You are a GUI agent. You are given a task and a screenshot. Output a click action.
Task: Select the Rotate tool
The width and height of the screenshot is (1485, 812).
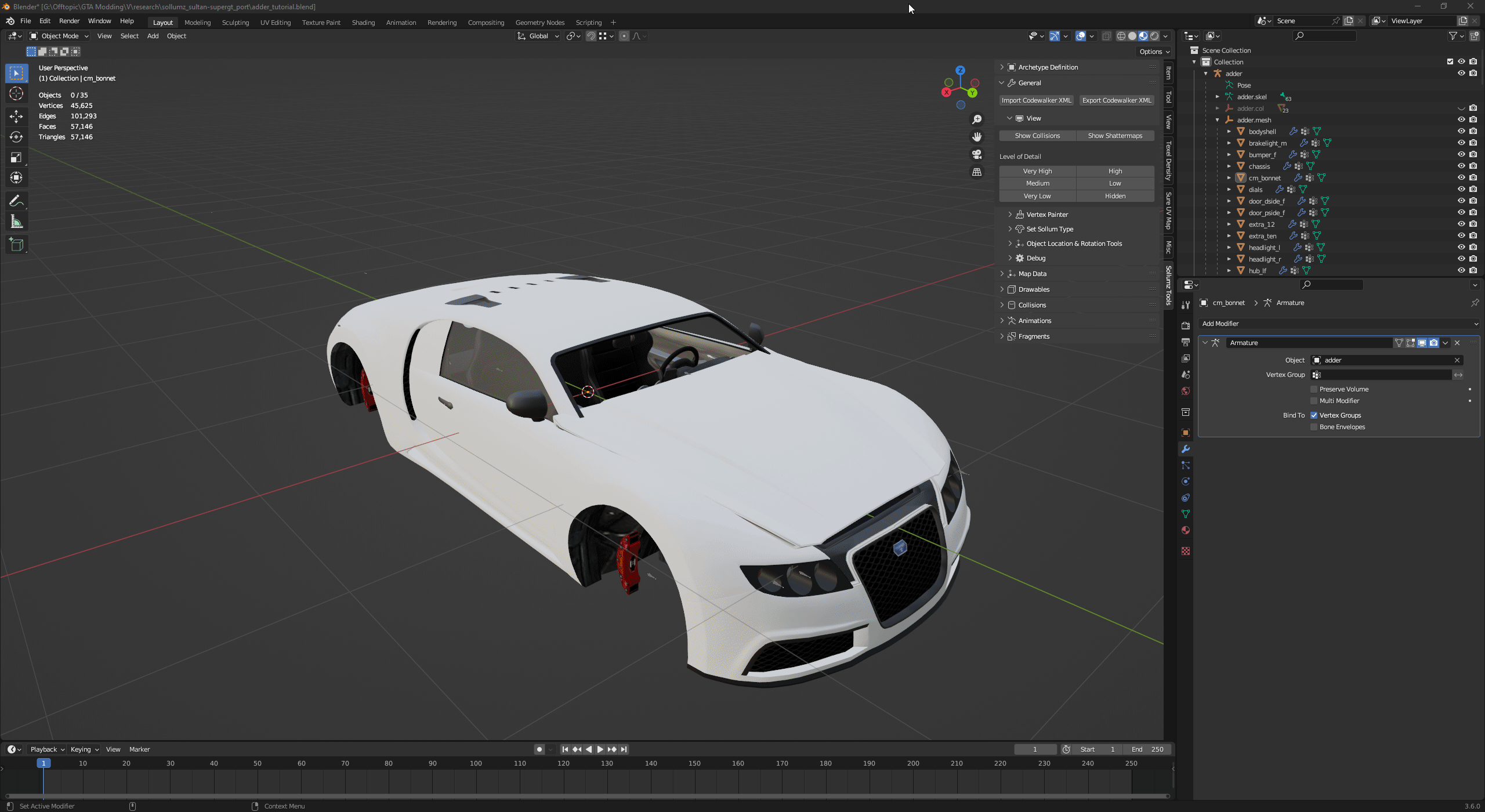16,137
